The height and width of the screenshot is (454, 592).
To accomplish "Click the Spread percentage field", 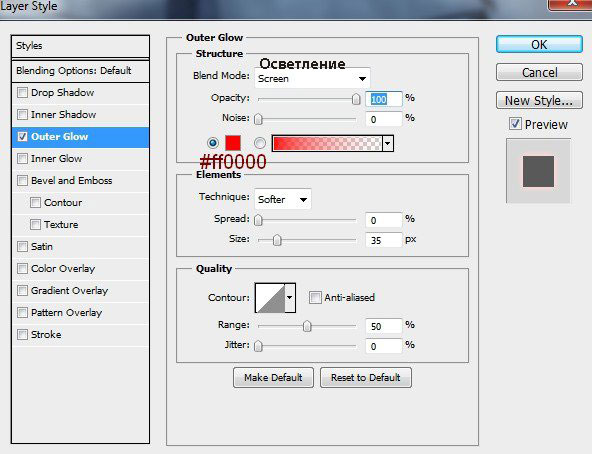I will click(x=384, y=220).
